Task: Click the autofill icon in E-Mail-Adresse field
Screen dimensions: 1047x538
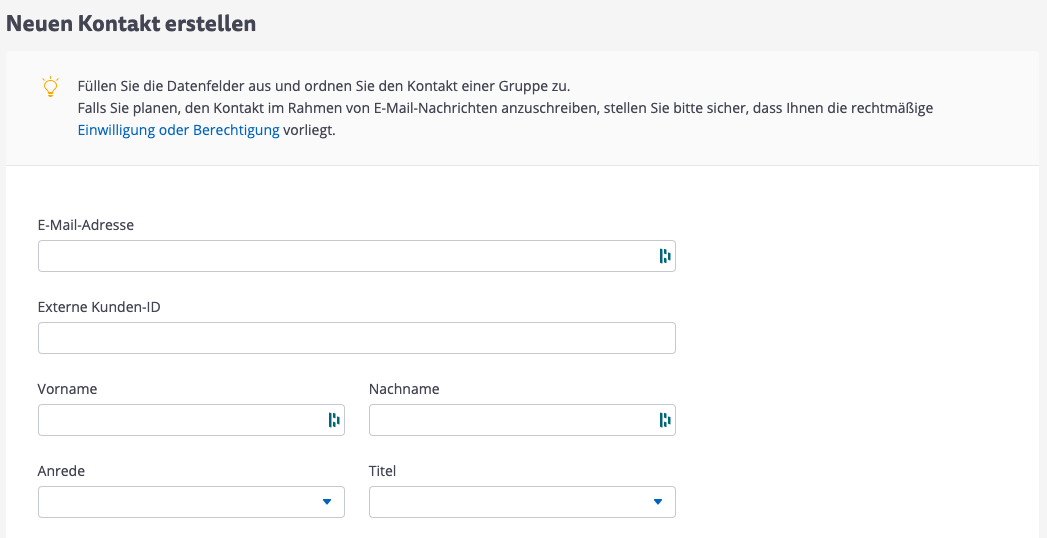Action: coord(664,256)
